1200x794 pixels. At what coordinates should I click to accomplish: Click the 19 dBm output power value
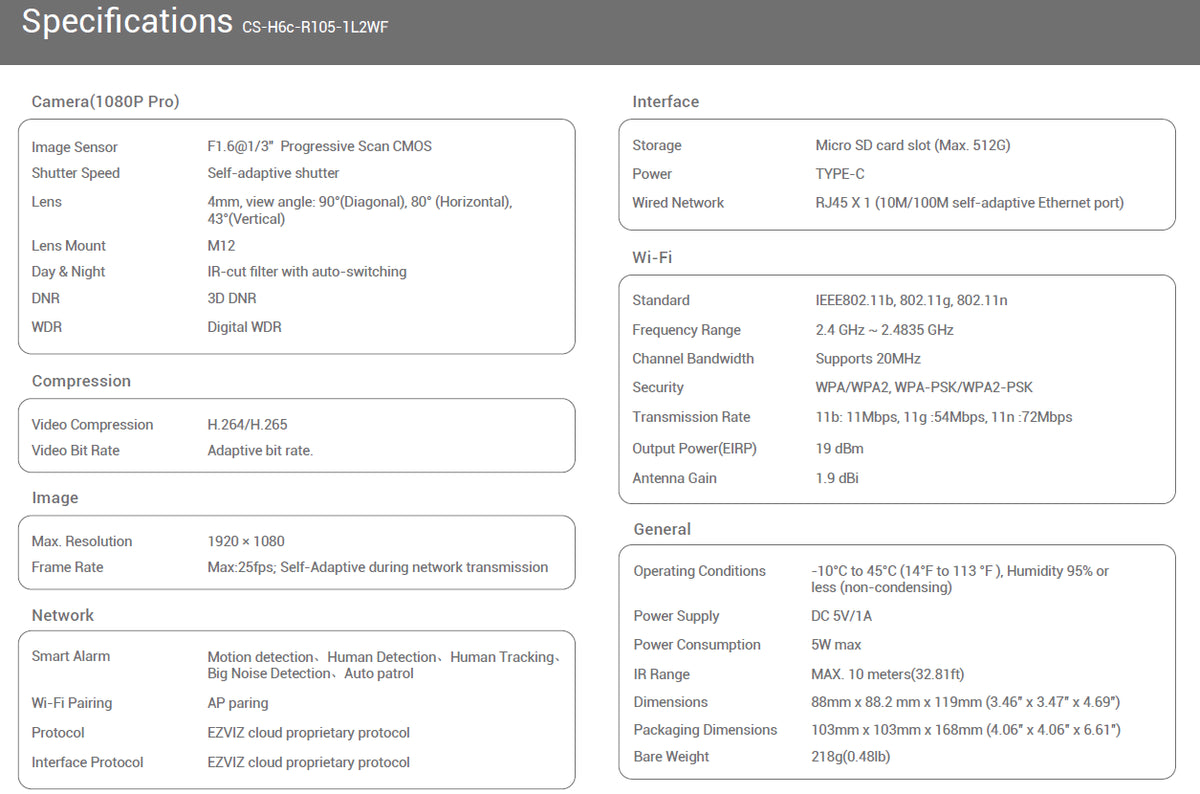839,449
